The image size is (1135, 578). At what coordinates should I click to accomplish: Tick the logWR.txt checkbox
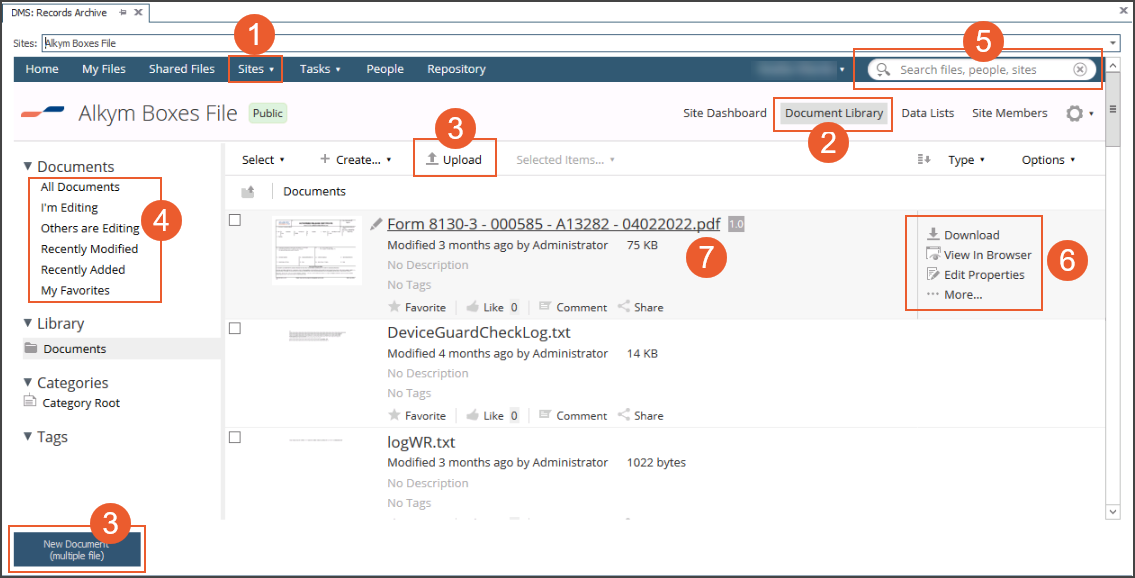click(x=235, y=437)
